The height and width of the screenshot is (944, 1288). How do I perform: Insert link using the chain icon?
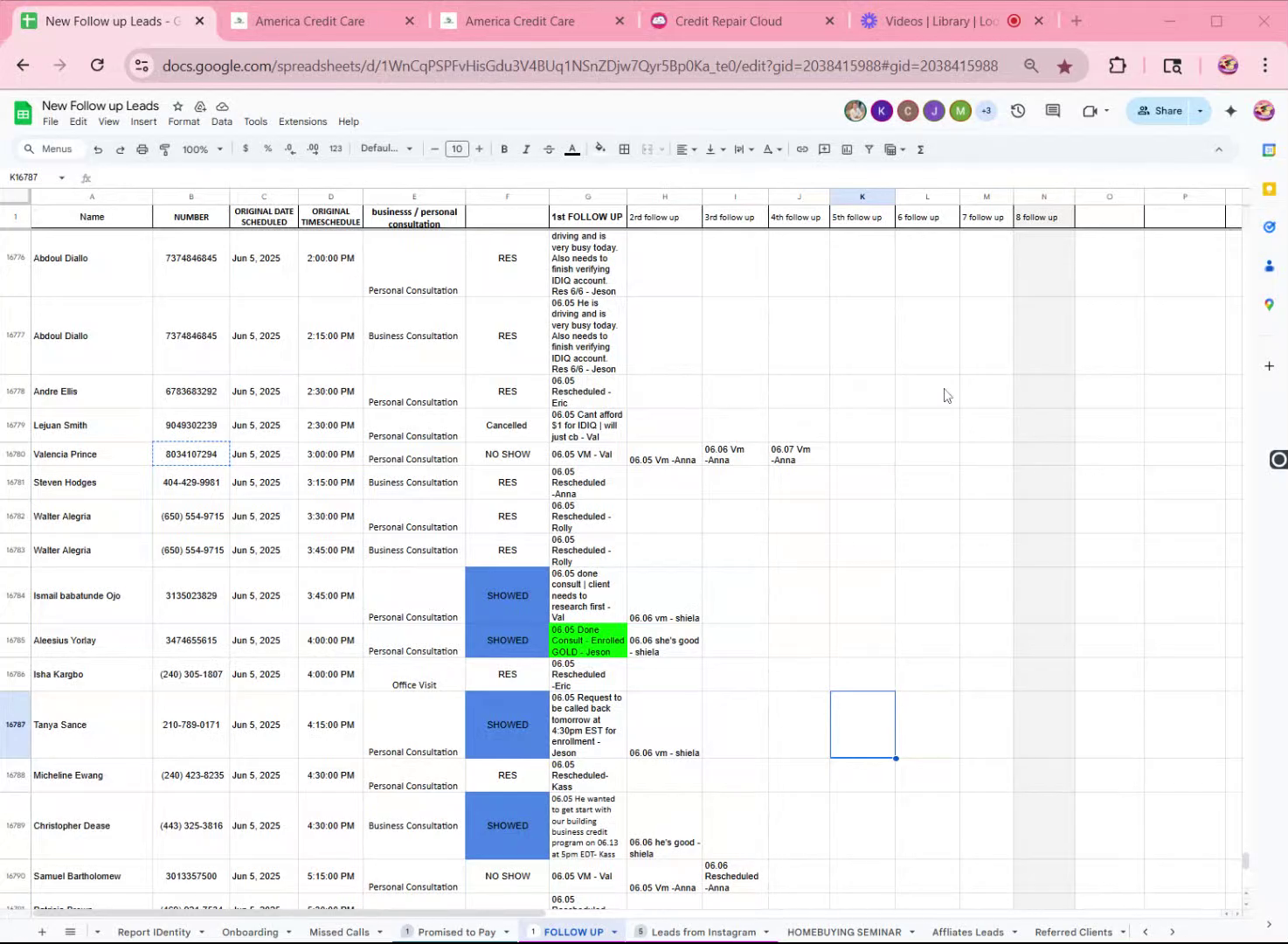[x=802, y=149]
